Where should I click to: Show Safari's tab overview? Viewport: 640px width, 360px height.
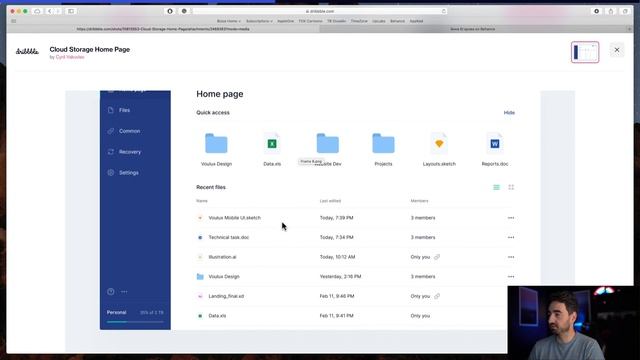click(625, 11)
